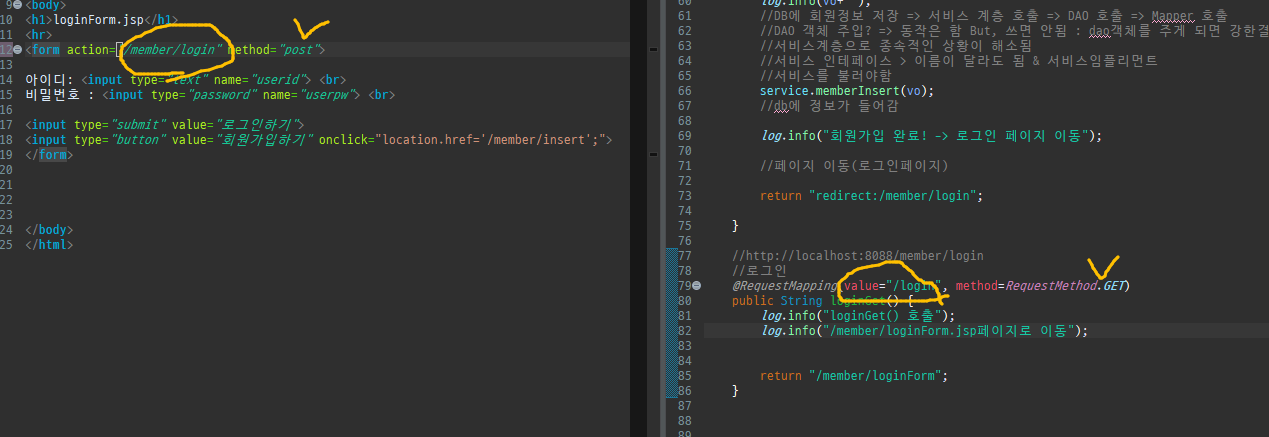This screenshot has height=437, width=1269.
Task: Click line number 86 in Java editor
Action: pos(684,391)
